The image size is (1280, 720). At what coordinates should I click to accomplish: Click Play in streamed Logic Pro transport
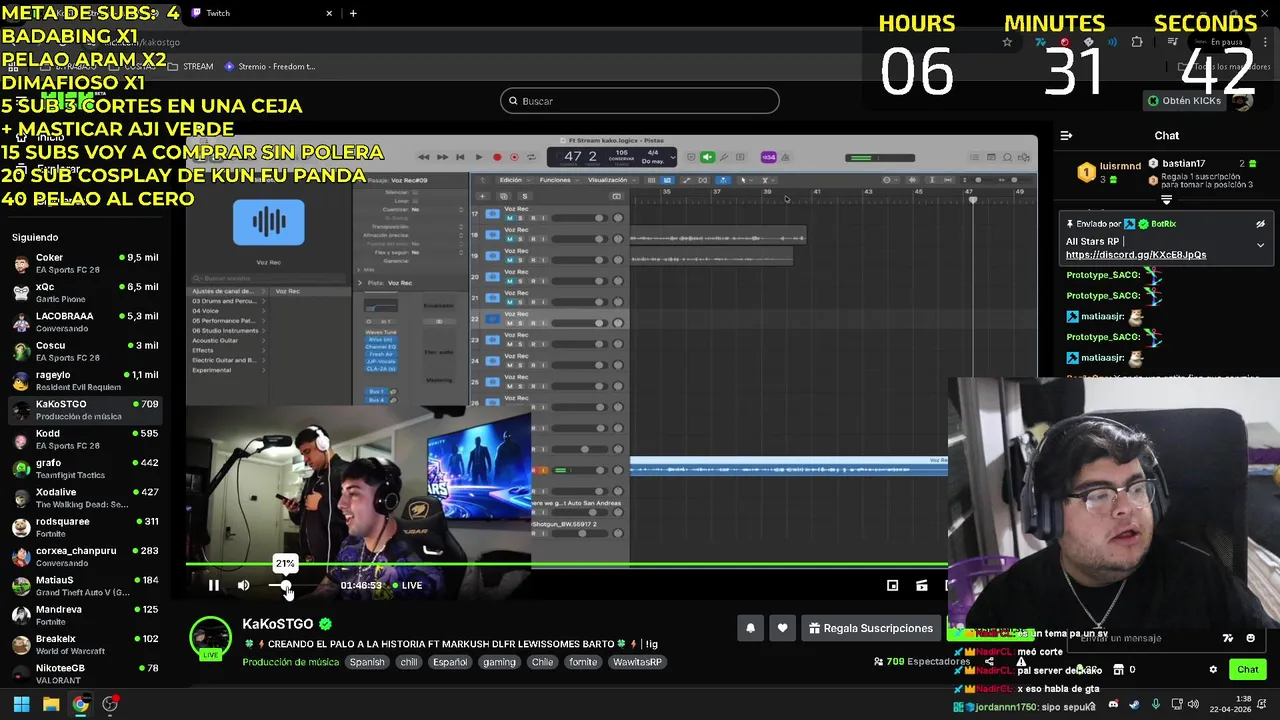478,157
